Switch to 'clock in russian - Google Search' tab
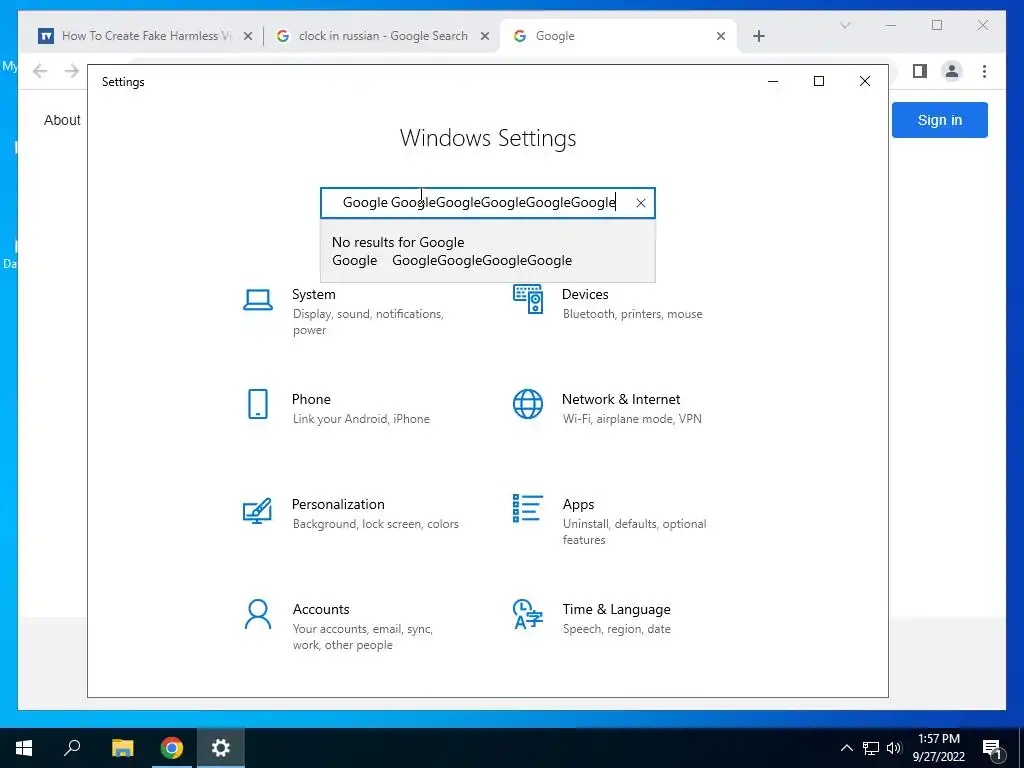 (x=383, y=36)
